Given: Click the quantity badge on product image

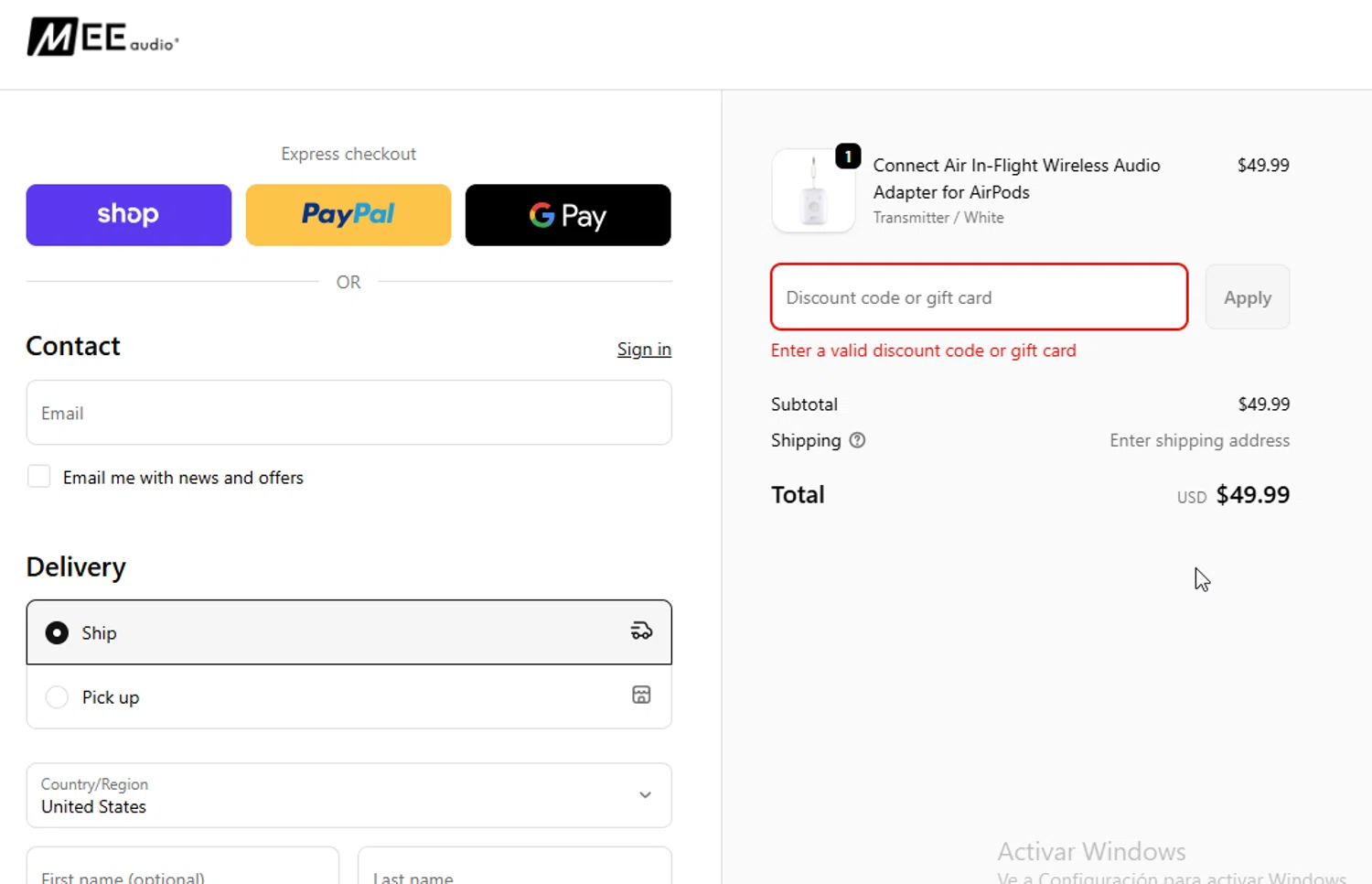Looking at the screenshot, I should click(x=848, y=156).
